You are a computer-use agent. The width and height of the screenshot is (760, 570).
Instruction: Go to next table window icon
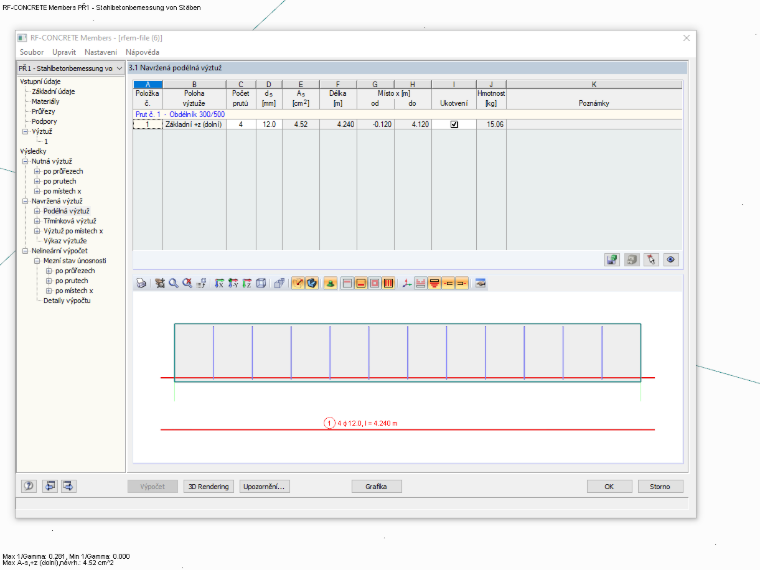(x=68, y=486)
